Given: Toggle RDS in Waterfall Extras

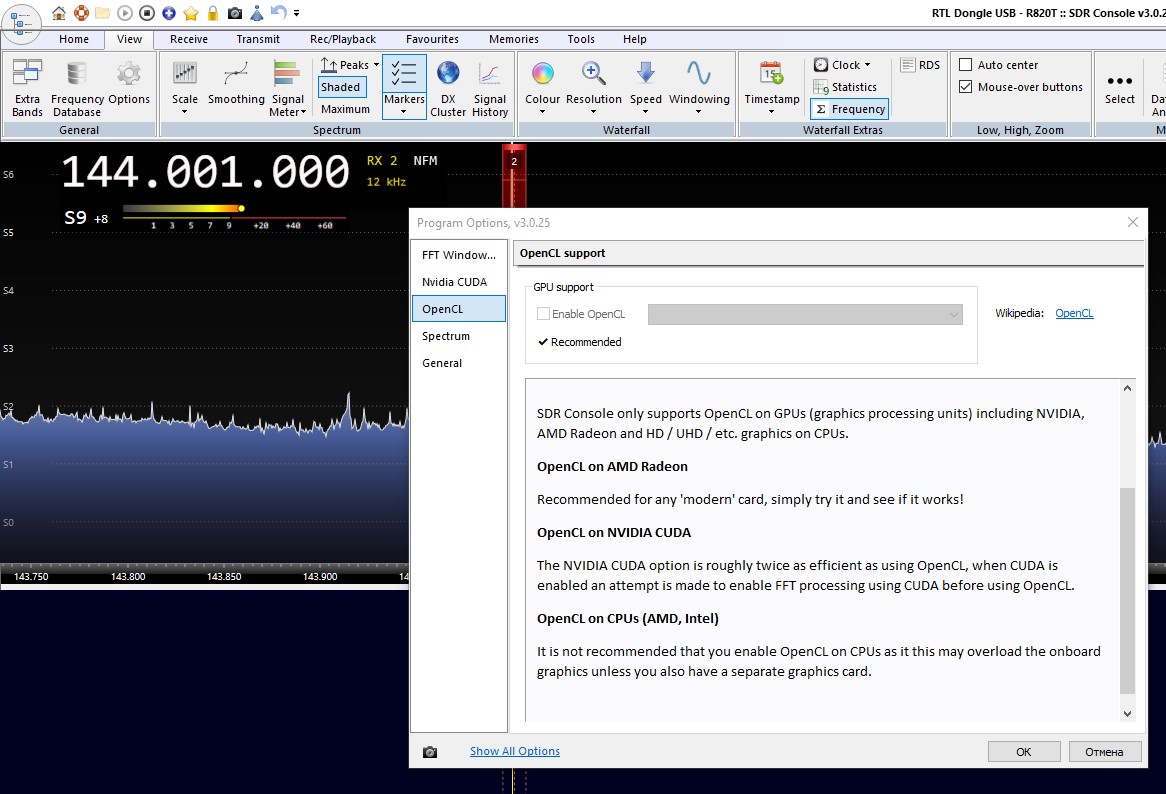Looking at the screenshot, I should coord(920,65).
